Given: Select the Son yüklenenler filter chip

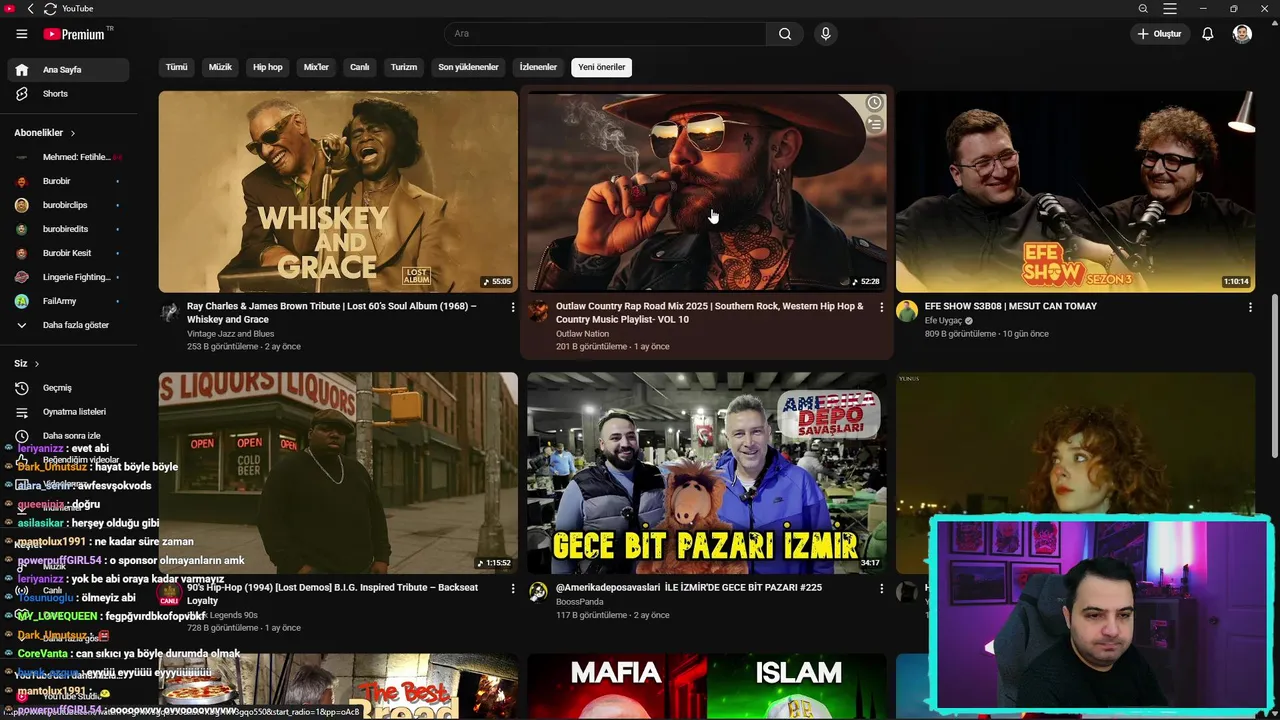Looking at the screenshot, I should click(x=468, y=67).
